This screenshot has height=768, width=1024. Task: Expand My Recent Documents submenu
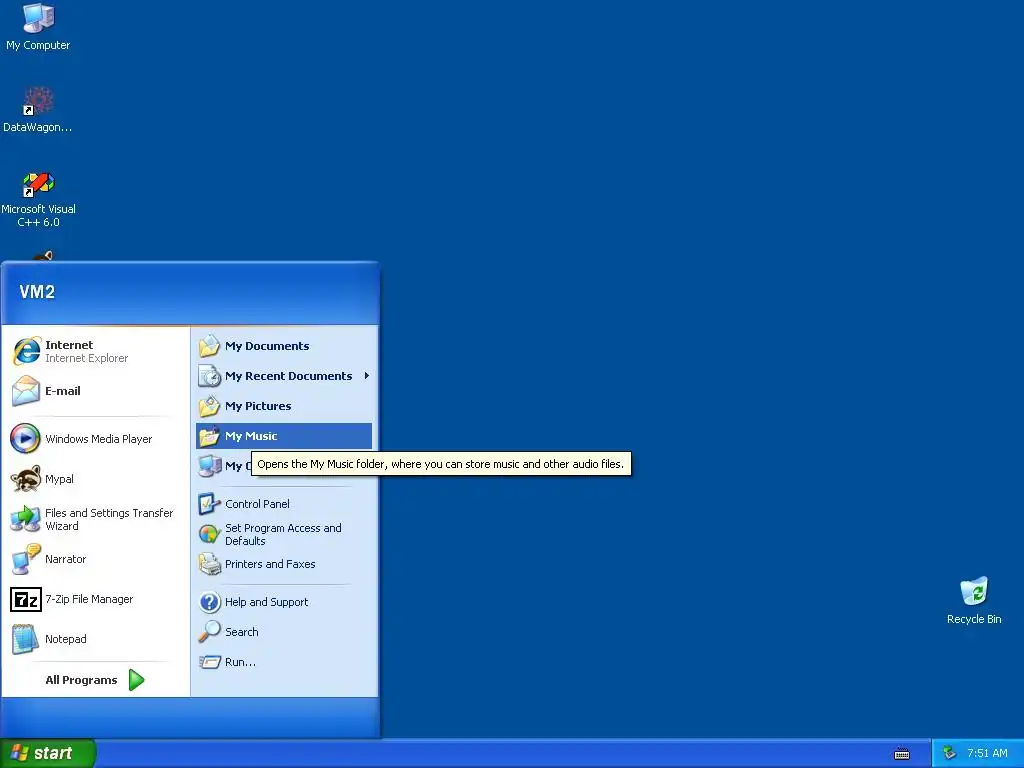pos(284,376)
